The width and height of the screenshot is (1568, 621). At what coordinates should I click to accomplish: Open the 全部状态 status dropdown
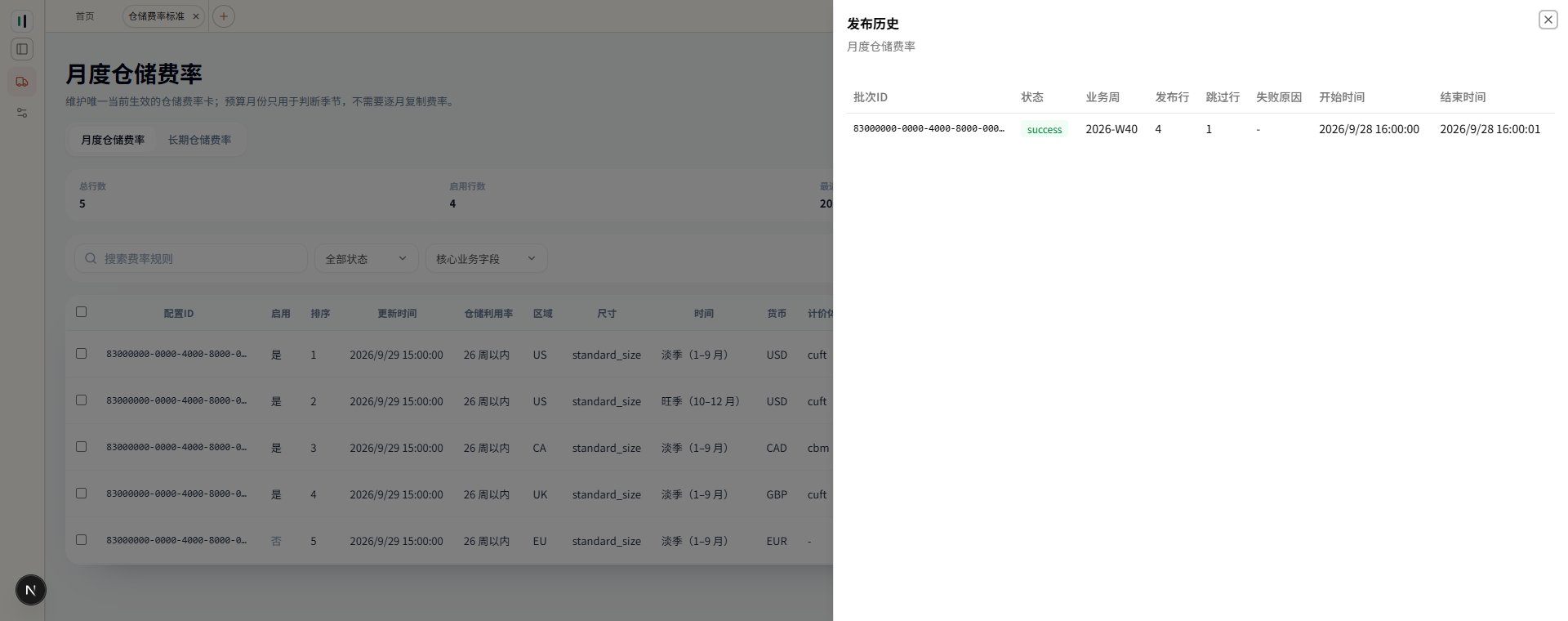coord(366,258)
